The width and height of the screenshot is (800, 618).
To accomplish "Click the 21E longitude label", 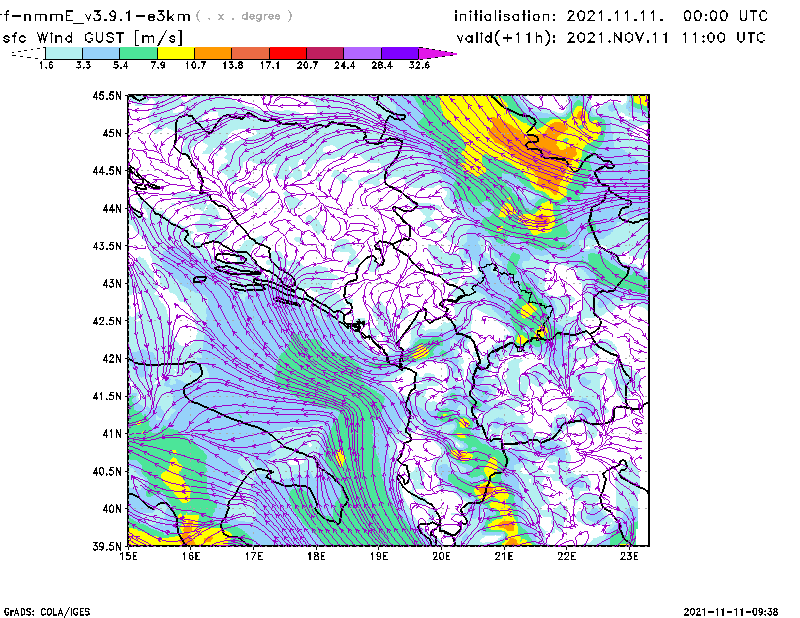I will 504,556.
